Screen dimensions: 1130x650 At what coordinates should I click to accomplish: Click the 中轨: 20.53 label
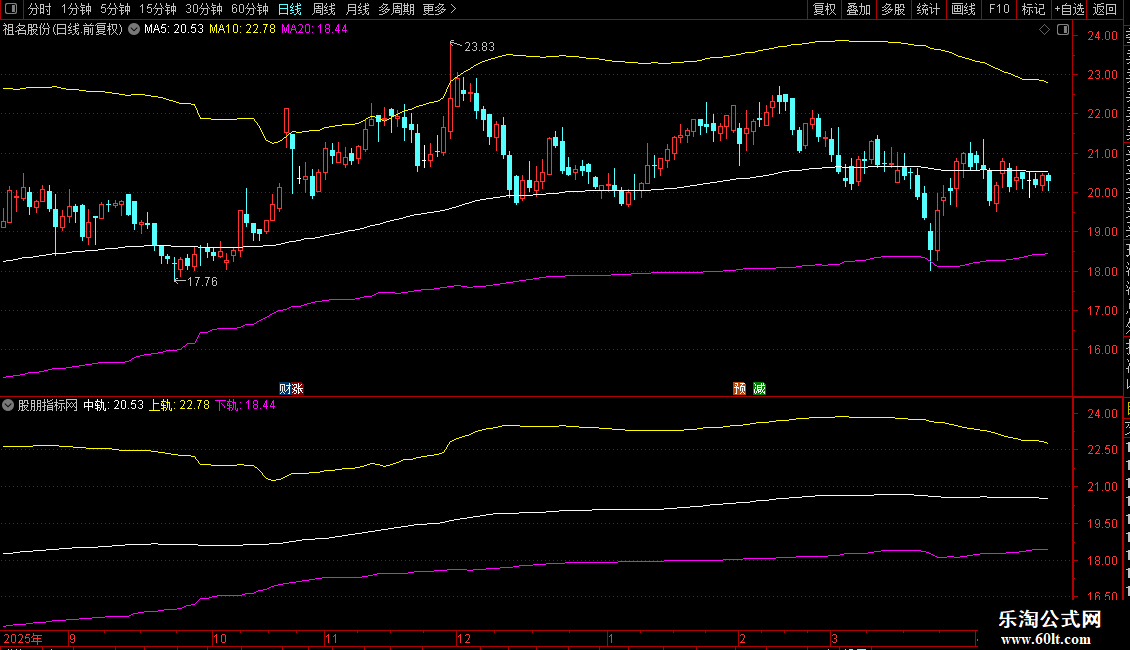coord(113,405)
